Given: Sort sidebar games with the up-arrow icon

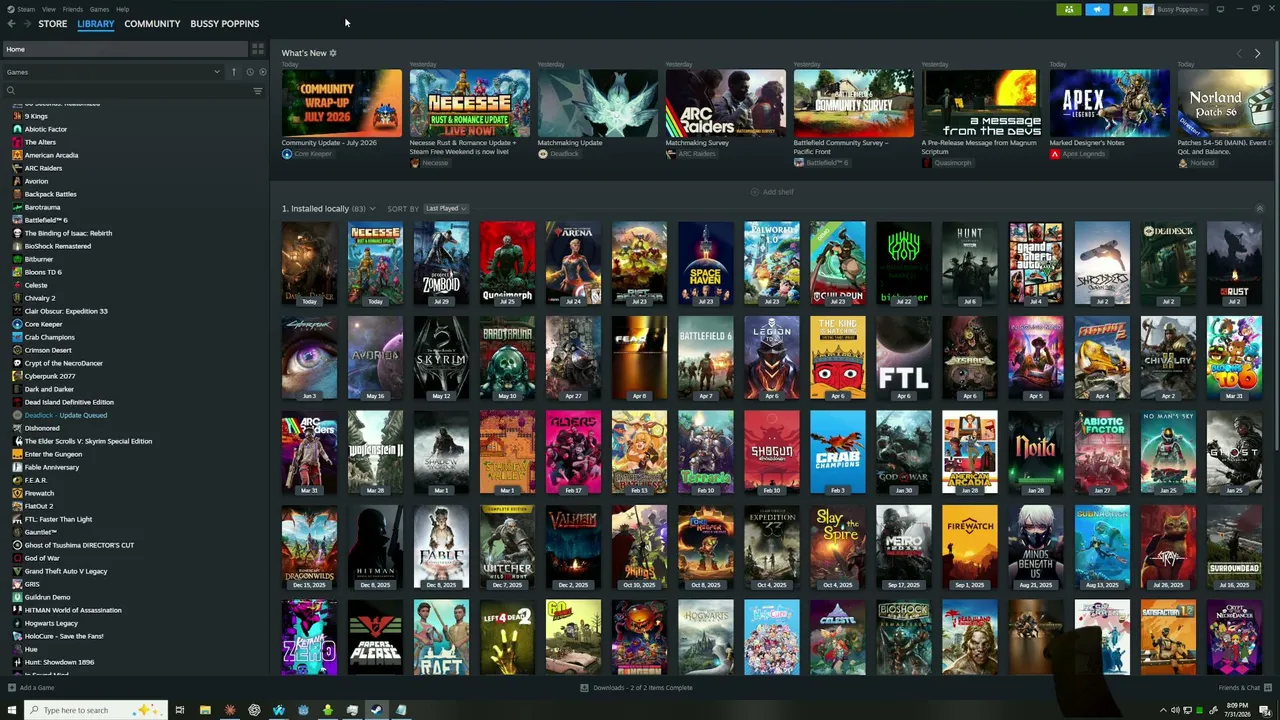Looking at the screenshot, I should (234, 72).
